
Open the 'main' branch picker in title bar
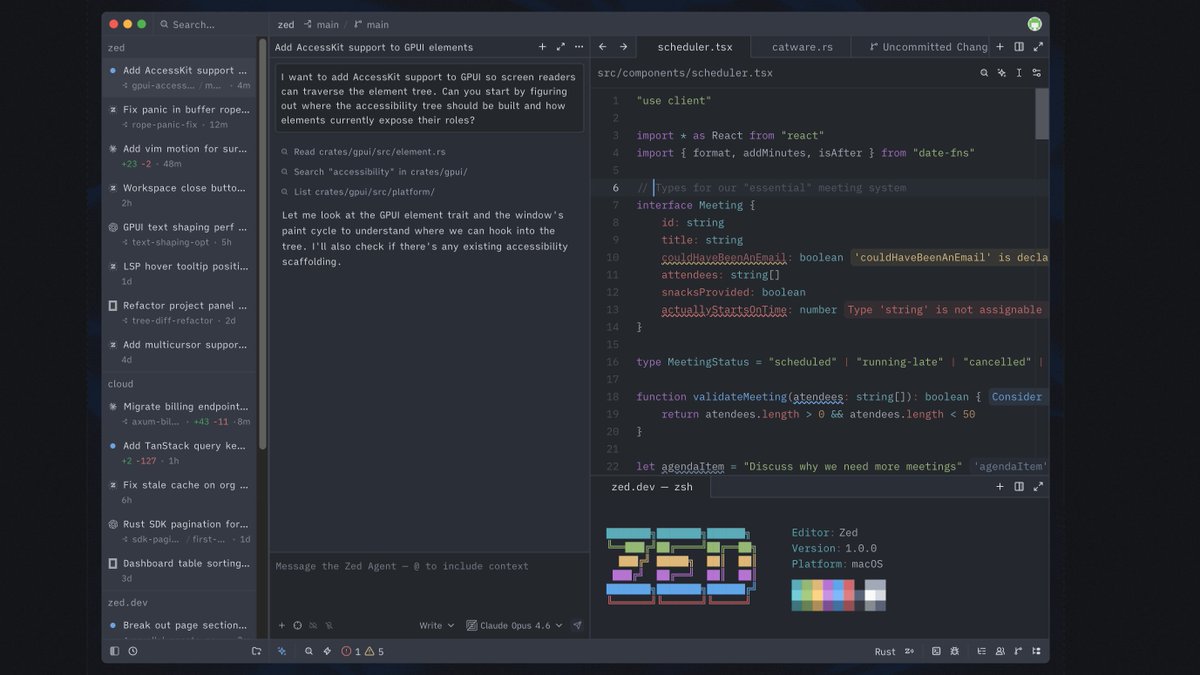coord(371,24)
